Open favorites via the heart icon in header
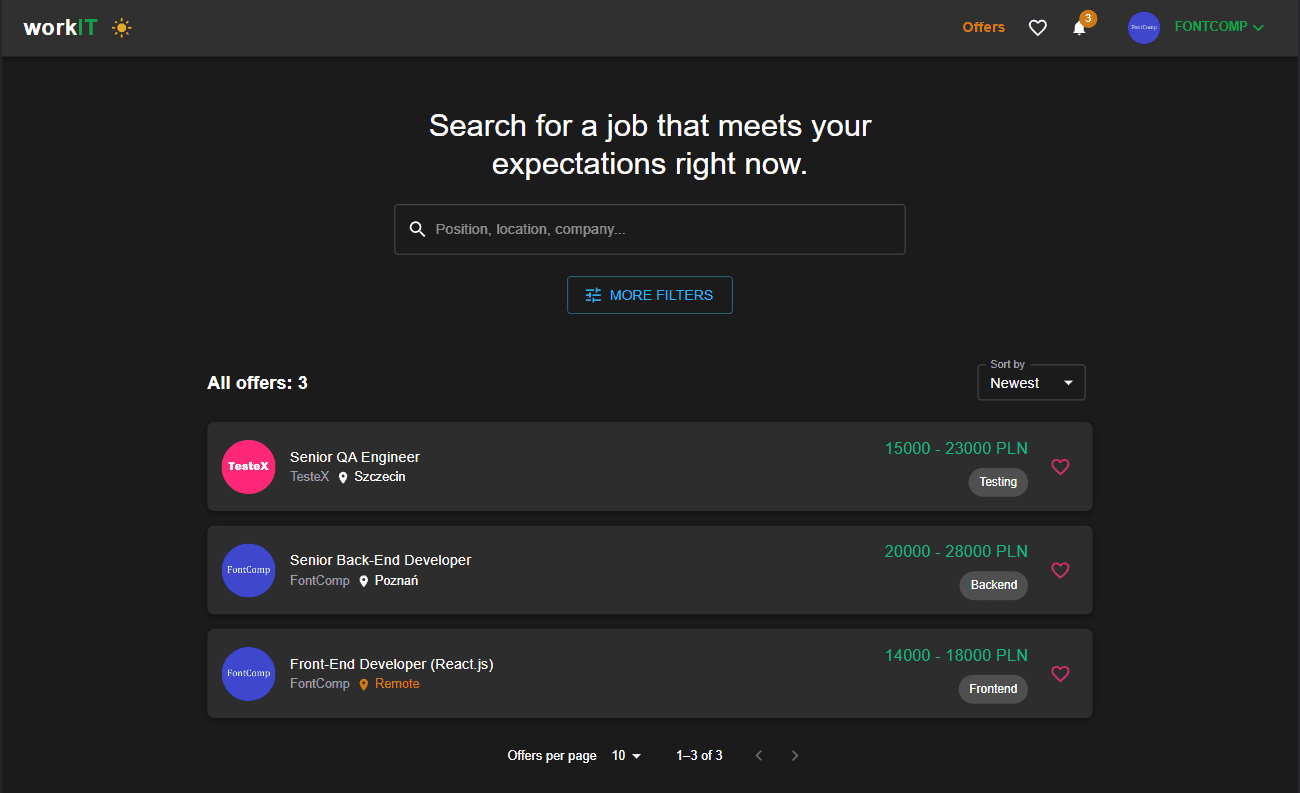Viewport: 1300px width, 793px height. pos(1037,27)
